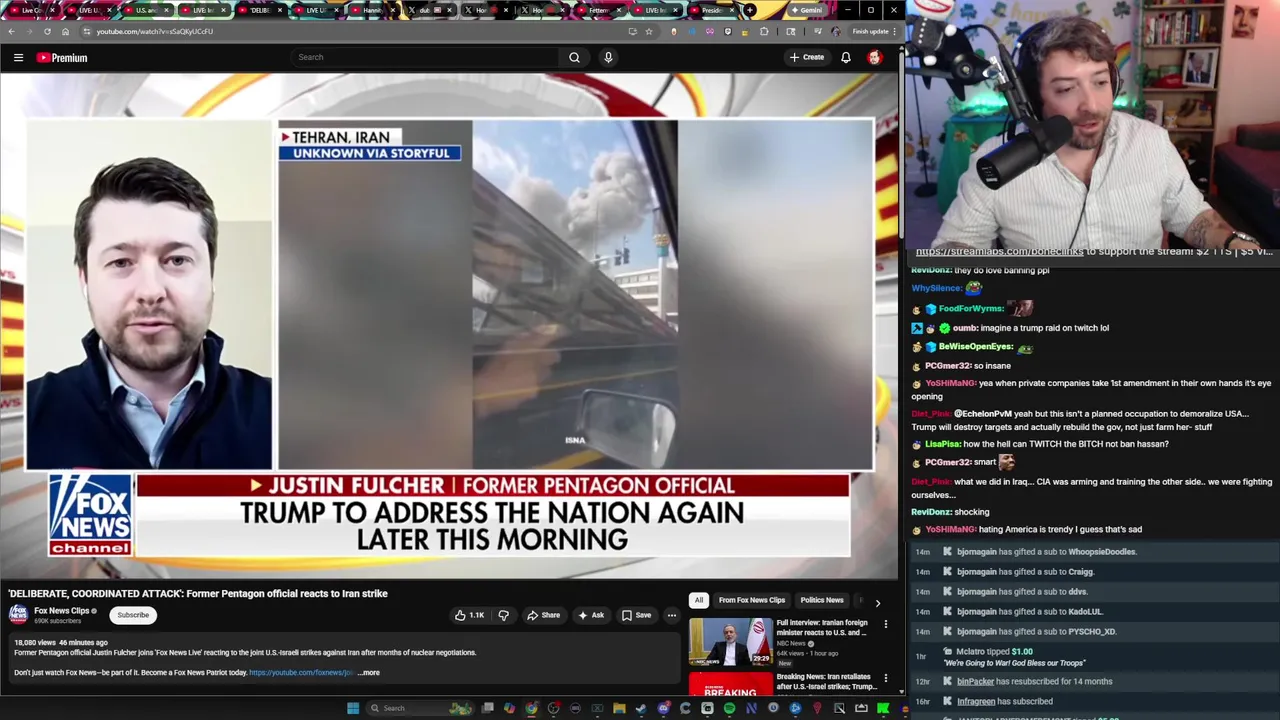Click the browser address bar URL
This screenshot has width=1280, height=720.
coord(155,31)
